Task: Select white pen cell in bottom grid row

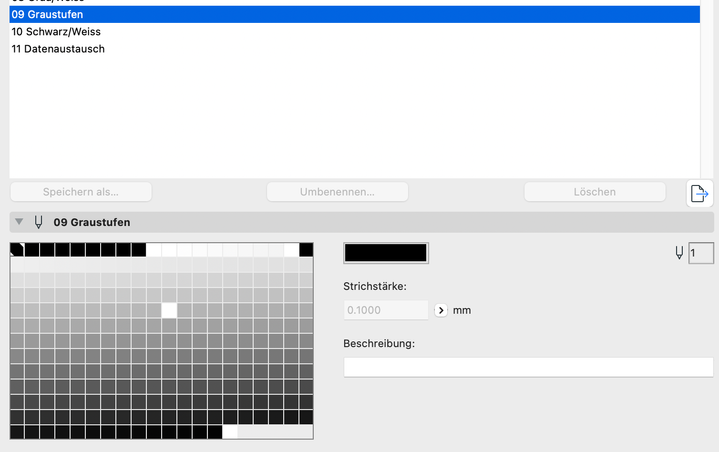Action: coord(230,432)
